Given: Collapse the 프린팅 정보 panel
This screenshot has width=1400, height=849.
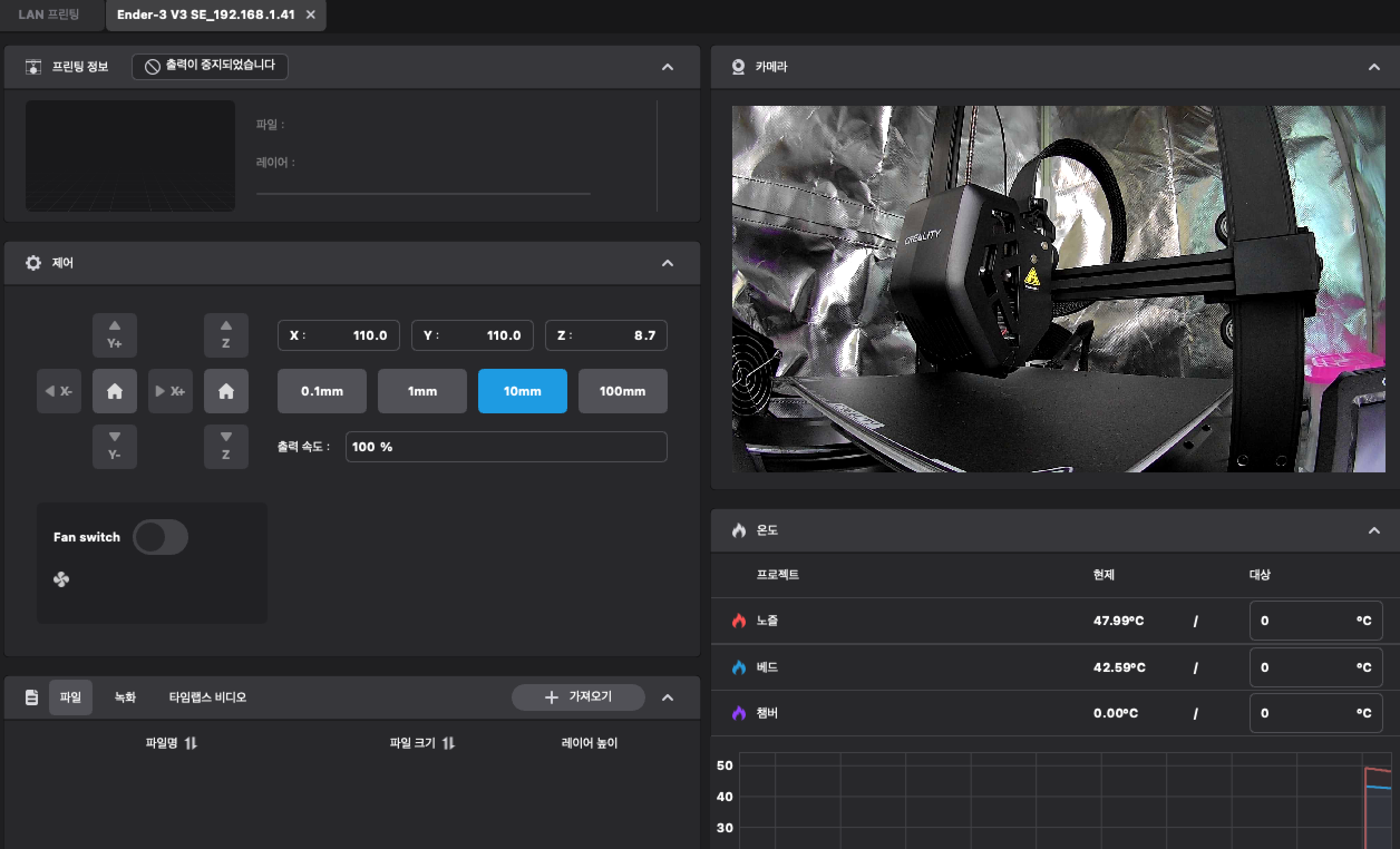Looking at the screenshot, I should click(x=668, y=67).
